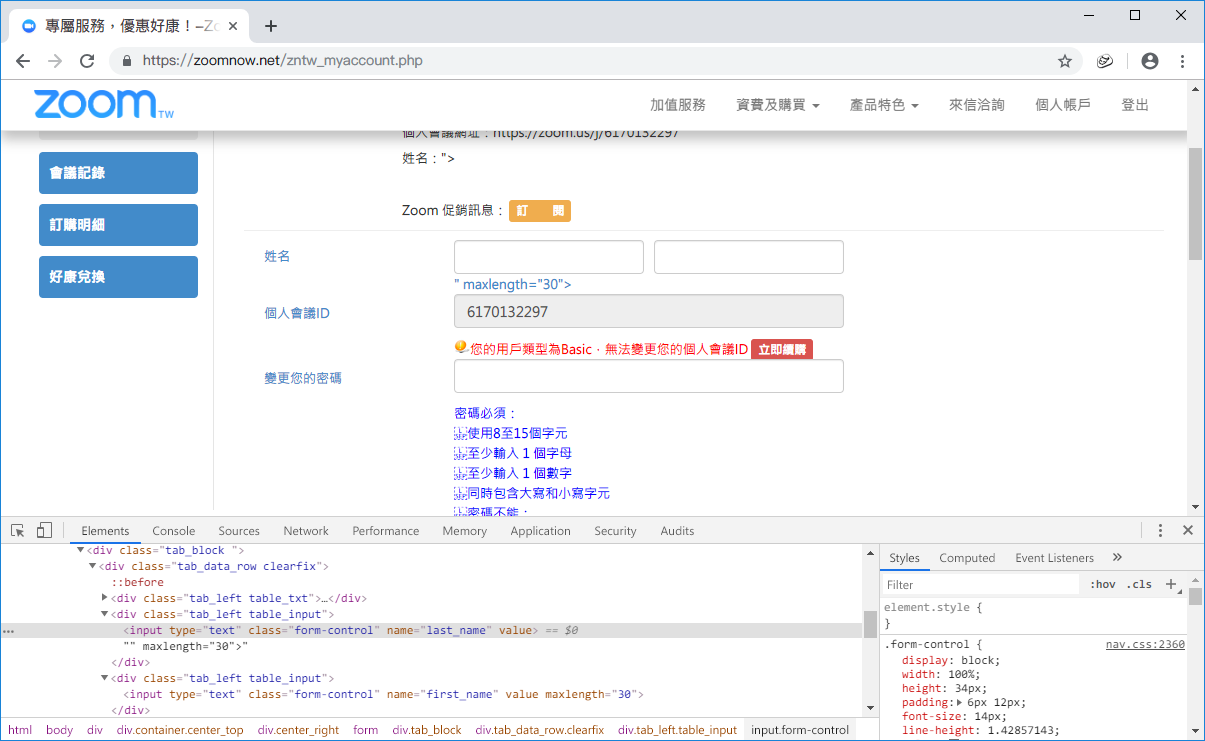Select the input first_name DOM line
1205x741 pixels.
point(383,694)
